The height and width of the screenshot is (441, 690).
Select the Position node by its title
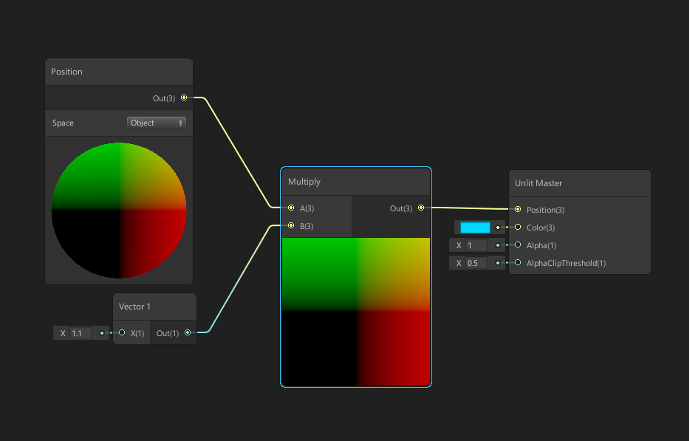click(x=68, y=72)
